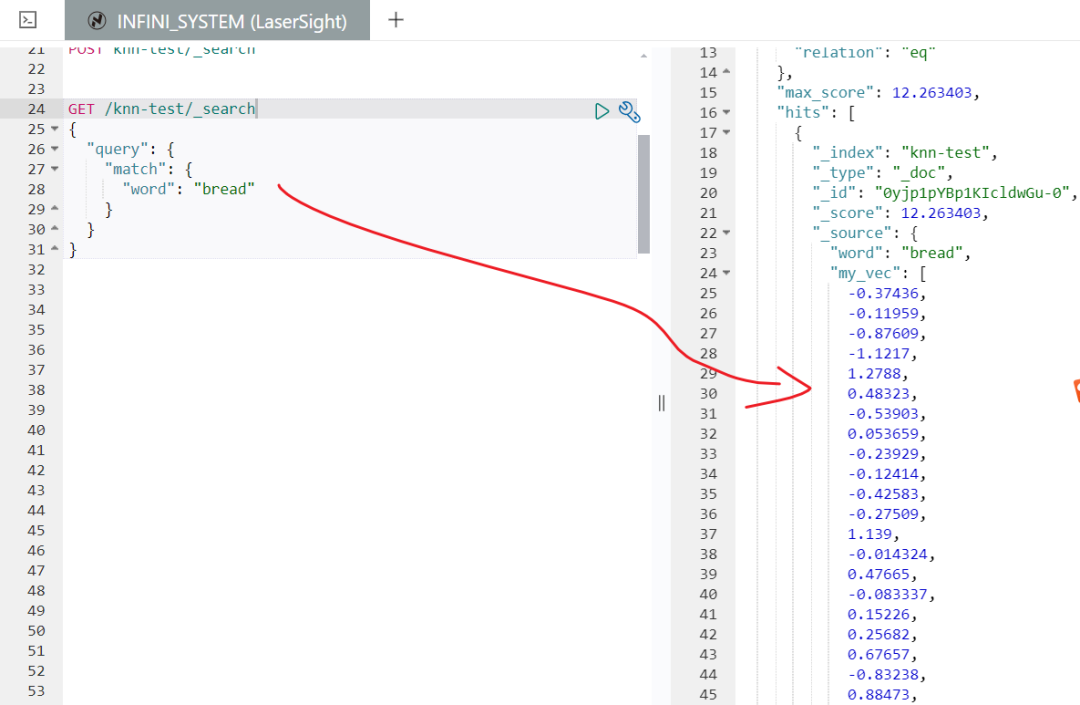
Task: Click vector value 1.139
Action: tap(870, 534)
